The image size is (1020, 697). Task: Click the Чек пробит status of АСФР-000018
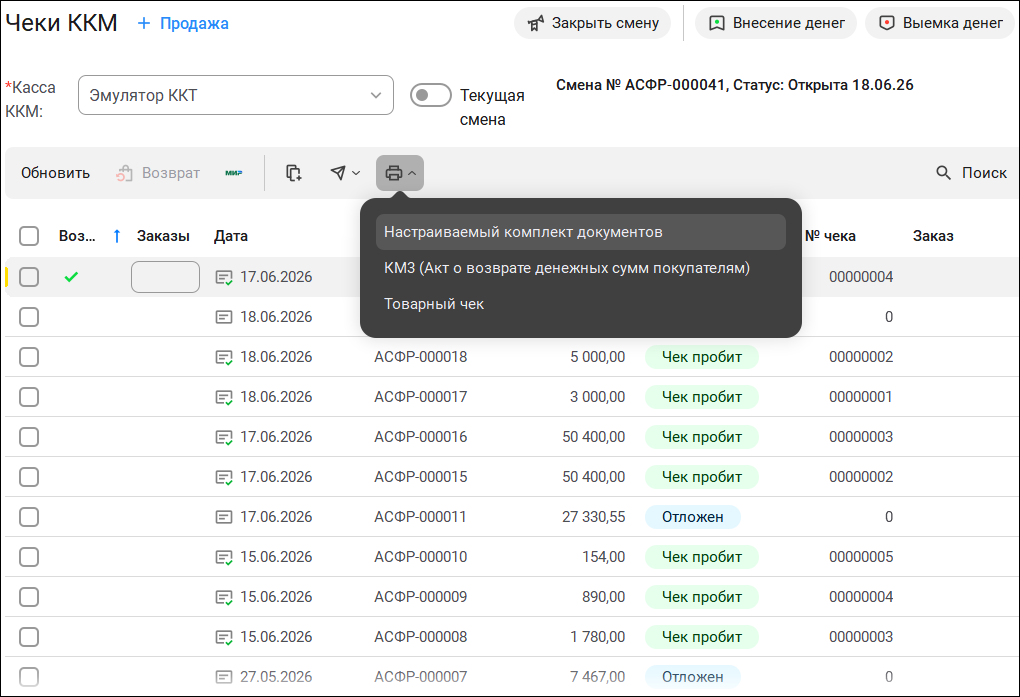[x=702, y=357]
